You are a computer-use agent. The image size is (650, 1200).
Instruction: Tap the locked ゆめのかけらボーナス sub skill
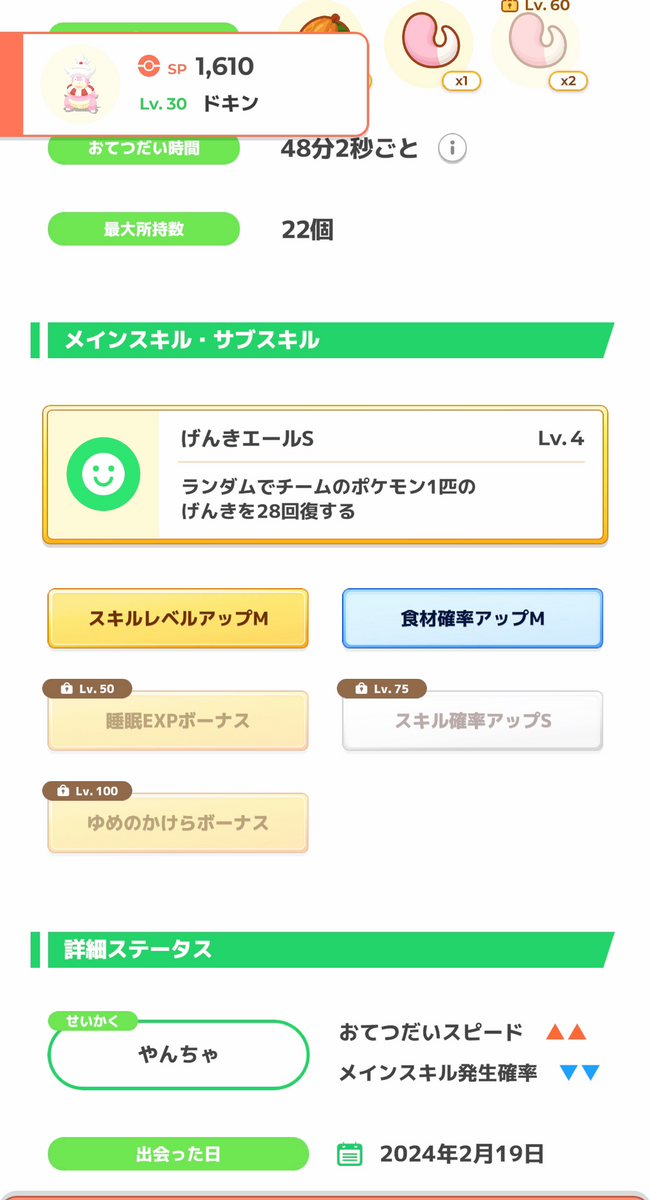click(x=178, y=823)
